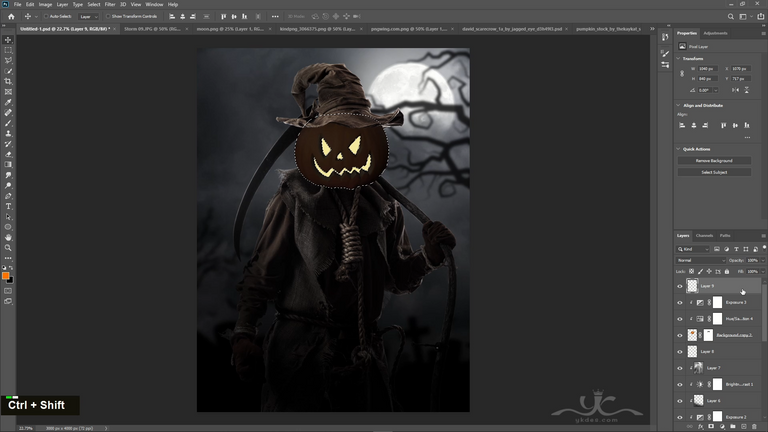Image resolution: width=768 pixels, height=432 pixels.
Task: Add a layer style with the fx icon
Action: 700,427
